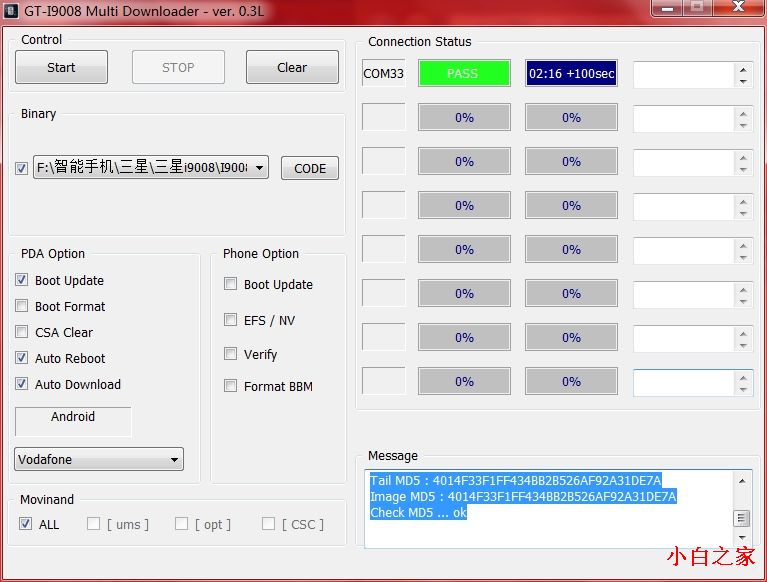Click up arrow of seventh row spinner
The height and width of the screenshot is (582, 767).
[743, 334]
